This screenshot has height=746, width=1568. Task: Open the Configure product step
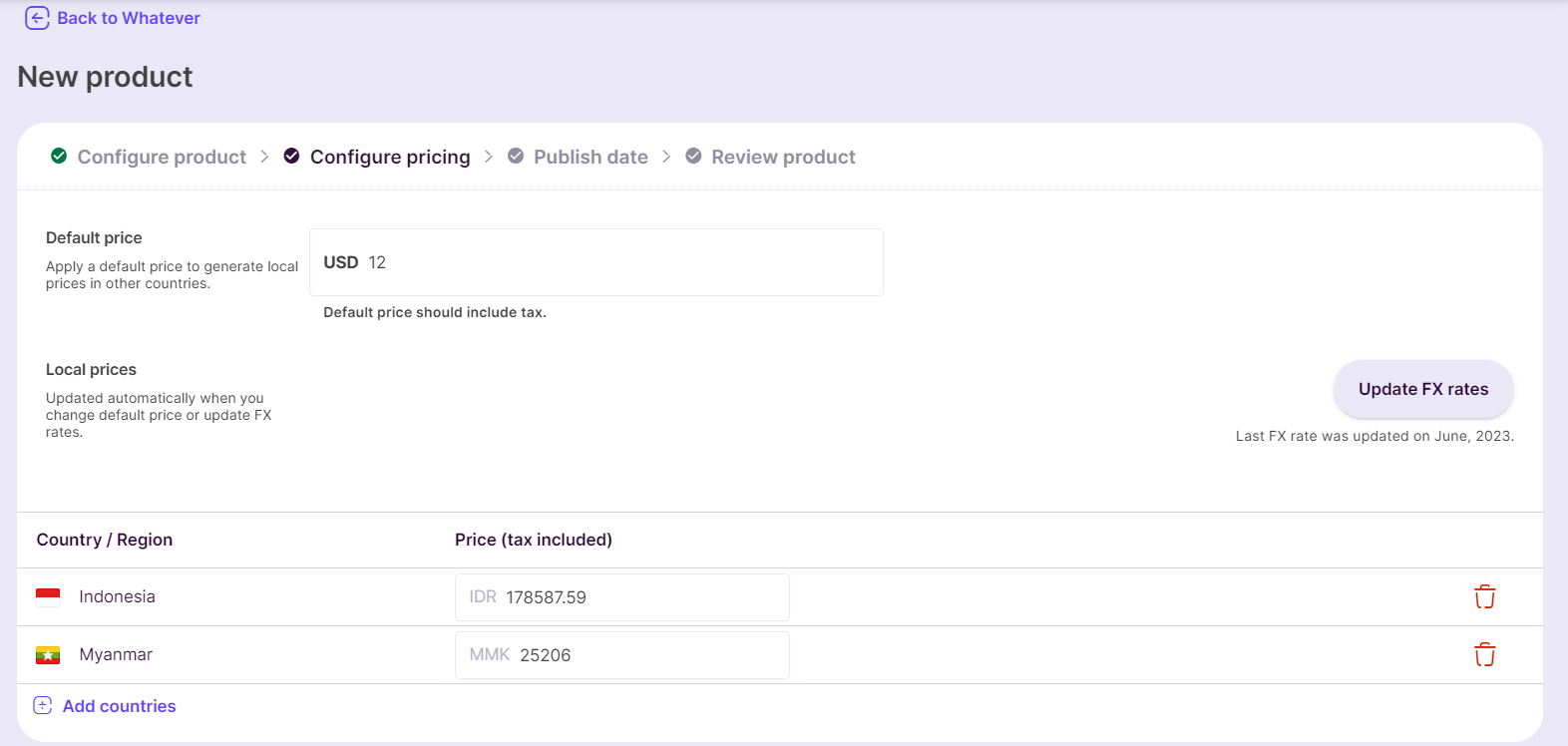click(162, 157)
